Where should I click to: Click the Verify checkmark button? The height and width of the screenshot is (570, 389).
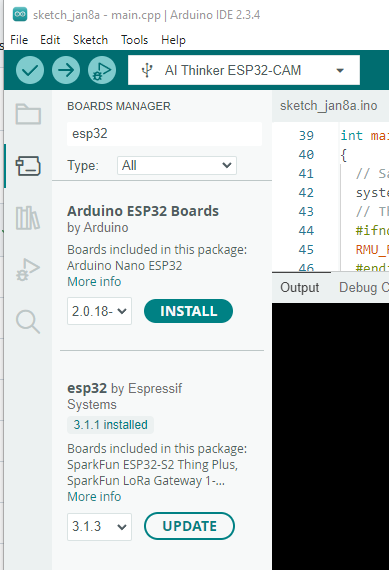[30, 70]
